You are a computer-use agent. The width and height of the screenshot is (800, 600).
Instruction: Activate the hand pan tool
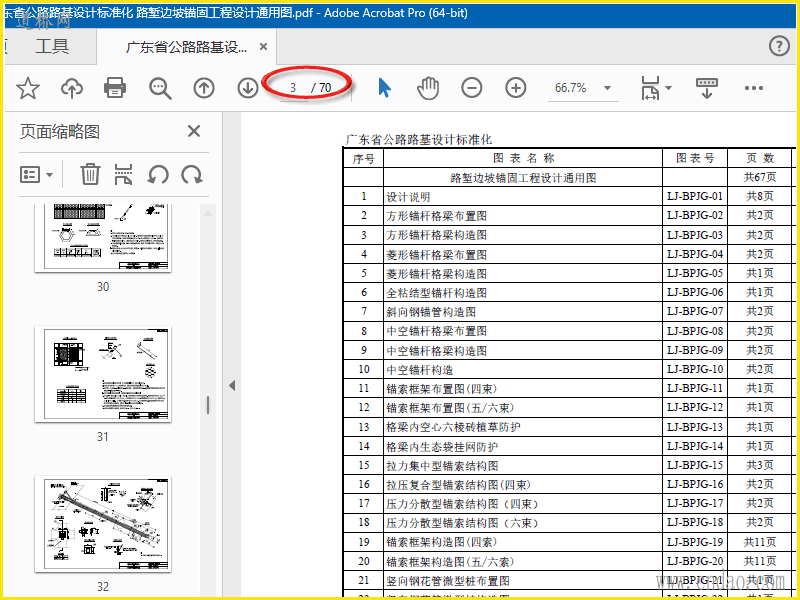coord(428,88)
